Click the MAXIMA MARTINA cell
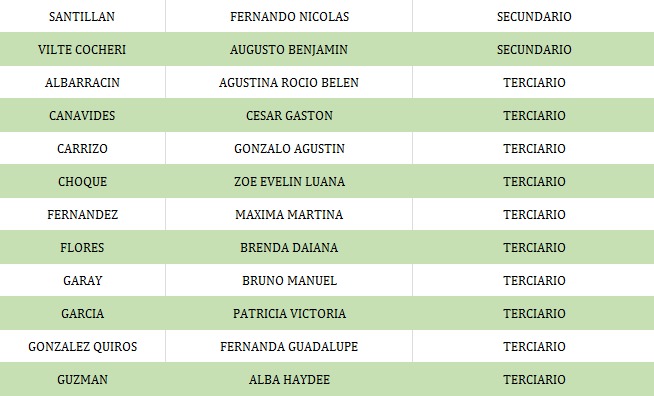The image size is (654, 396). pos(289,214)
